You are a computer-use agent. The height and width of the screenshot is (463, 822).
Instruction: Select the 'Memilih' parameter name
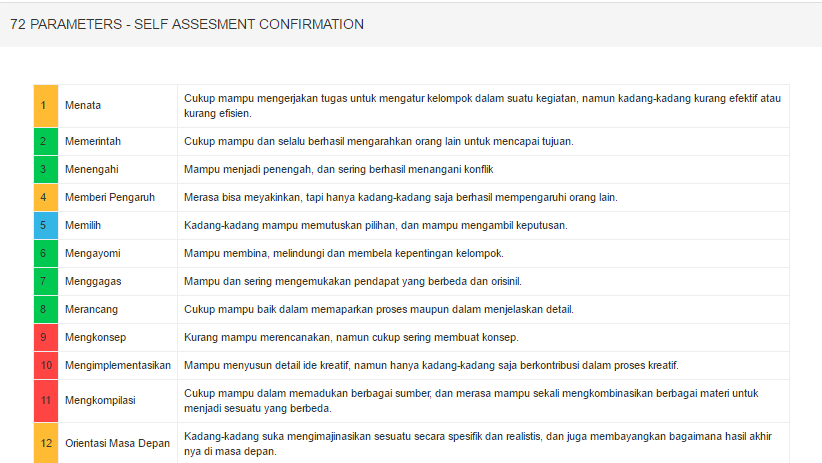pyautogui.click(x=83, y=225)
